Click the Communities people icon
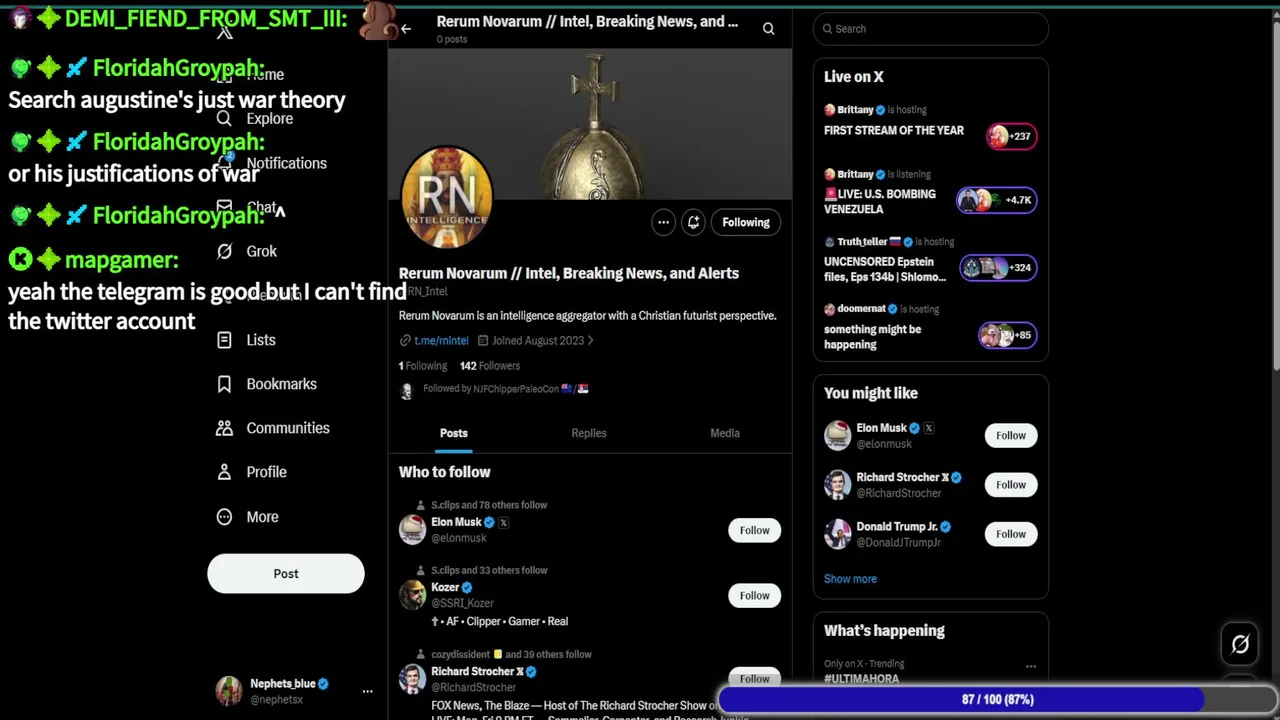The width and height of the screenshot is (1280, 720). pyautogui.click(x=224, y=428)
